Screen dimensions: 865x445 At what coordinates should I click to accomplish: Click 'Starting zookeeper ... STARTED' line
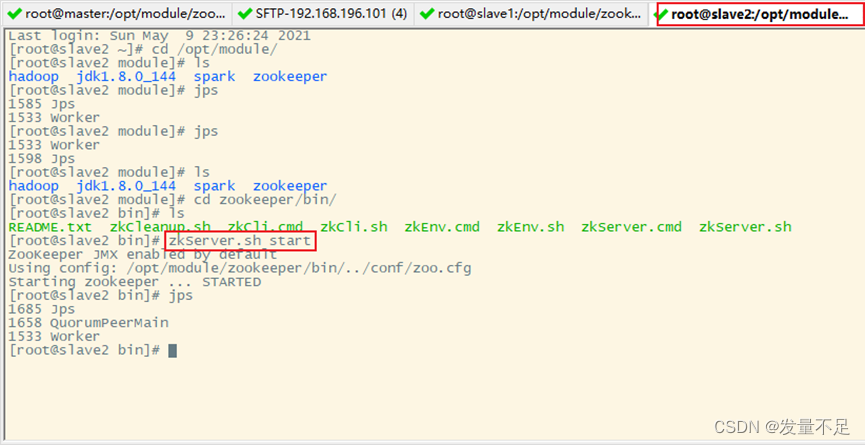[x=135, y=282]
